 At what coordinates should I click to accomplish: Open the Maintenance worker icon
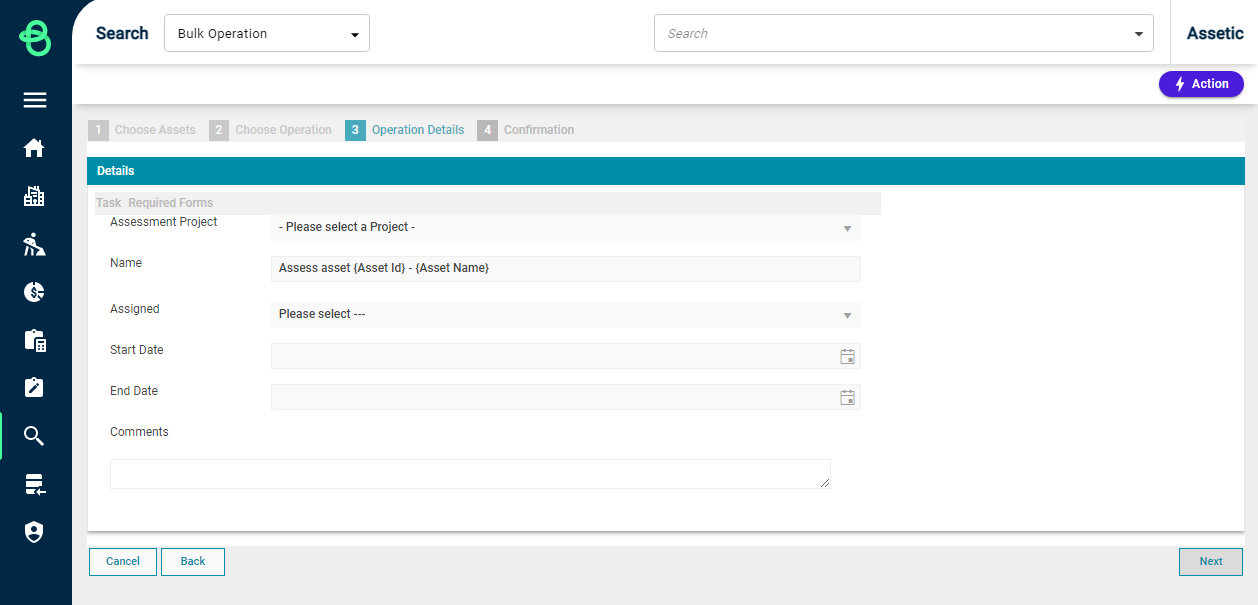click(35, 244)
